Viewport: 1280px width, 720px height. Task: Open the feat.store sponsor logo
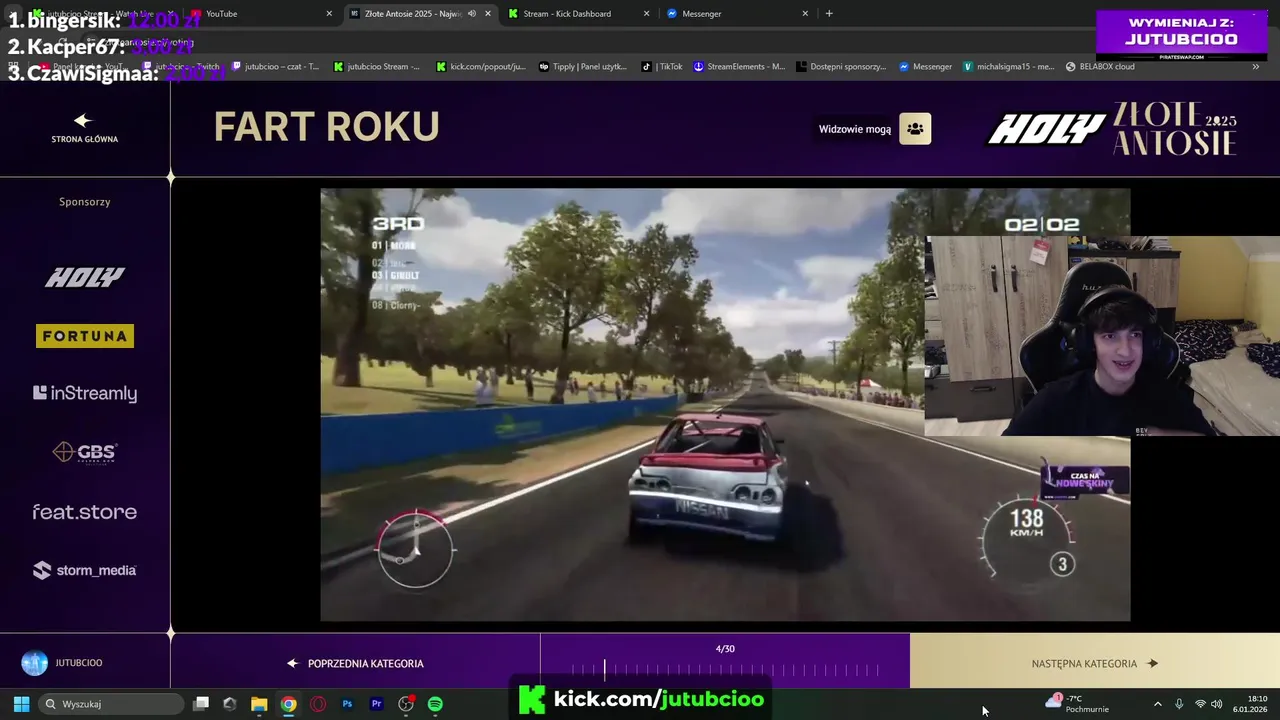(x=85, y=512)
